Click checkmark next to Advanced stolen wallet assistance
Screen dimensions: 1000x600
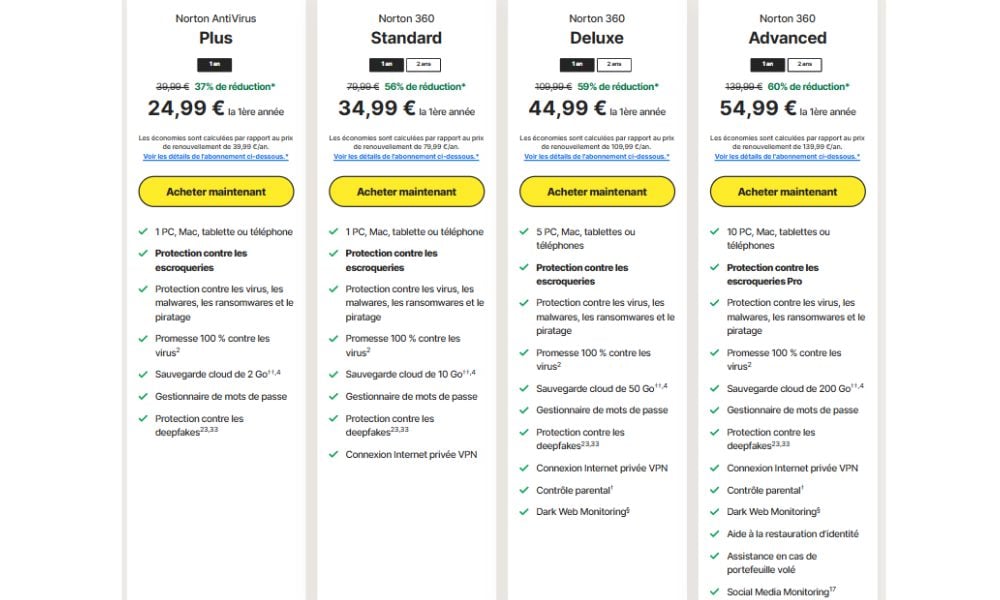[715, 556]
